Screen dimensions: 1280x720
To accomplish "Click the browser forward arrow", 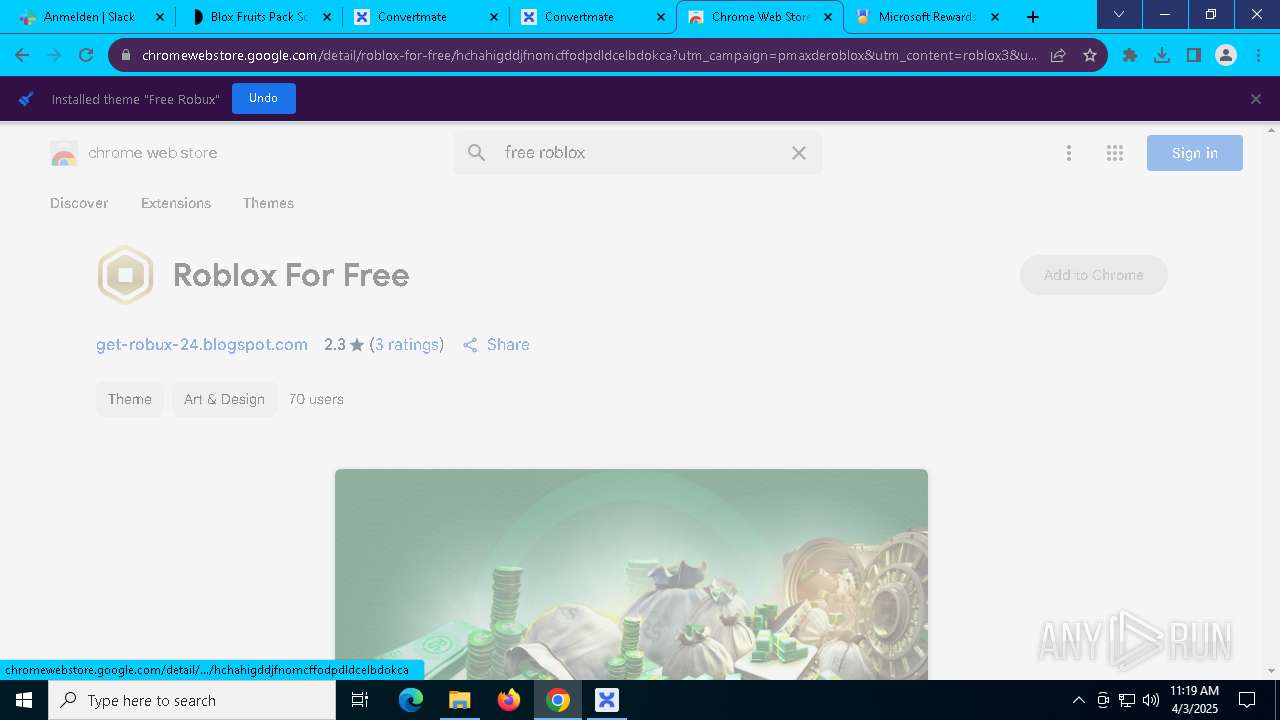I will tap(54, 55).
